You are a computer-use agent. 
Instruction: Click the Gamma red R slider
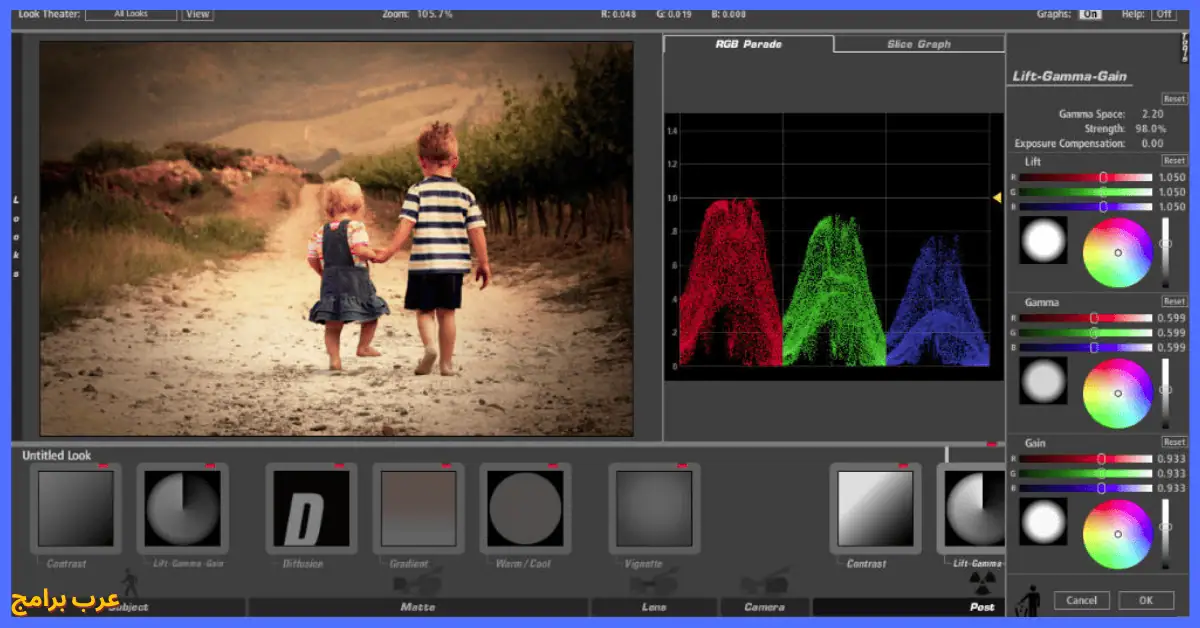click(x=1086, y=318)
